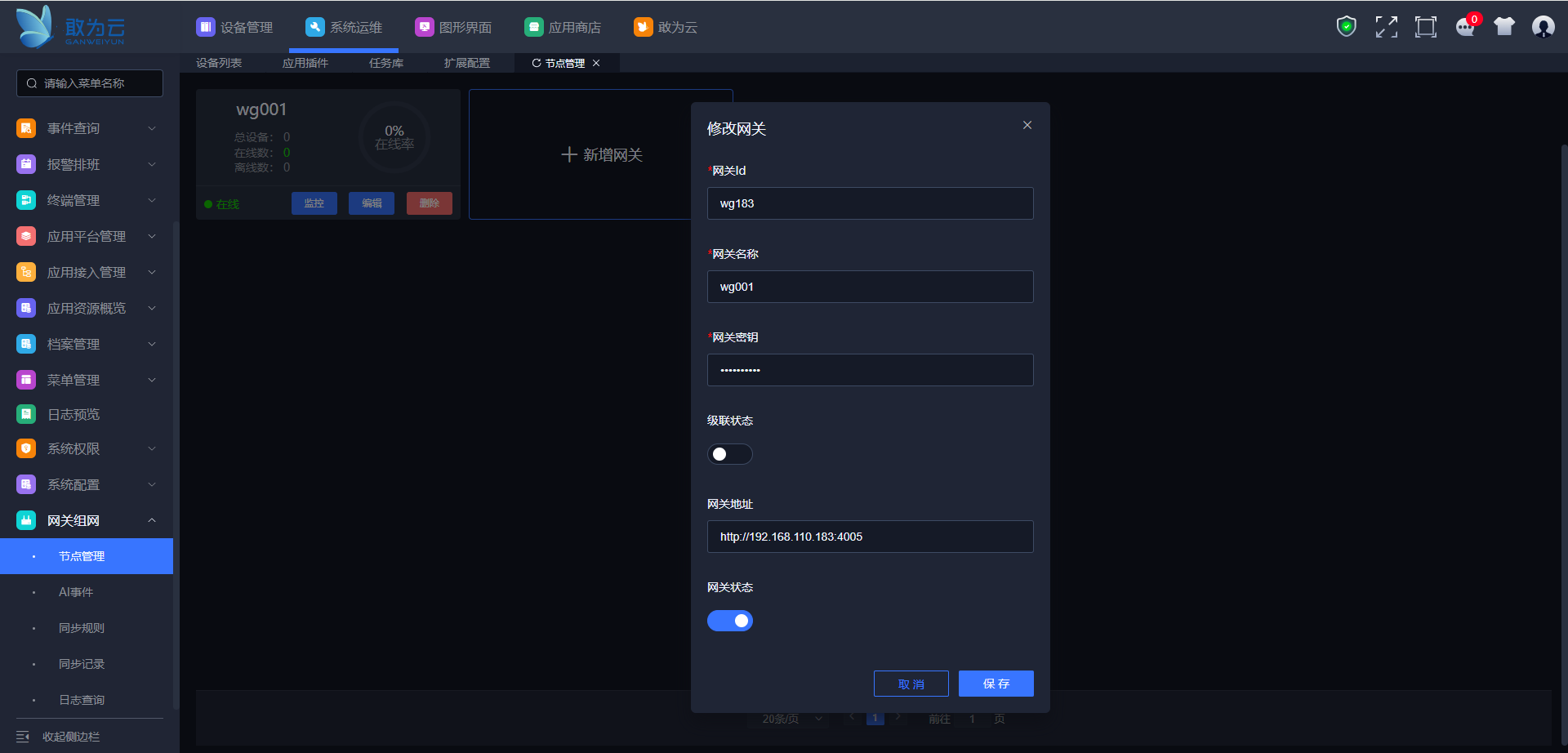This screenshot has width=1568, height=753.
Task: Close the 修改网关 dialog
Action: (x=1027, y=125)
